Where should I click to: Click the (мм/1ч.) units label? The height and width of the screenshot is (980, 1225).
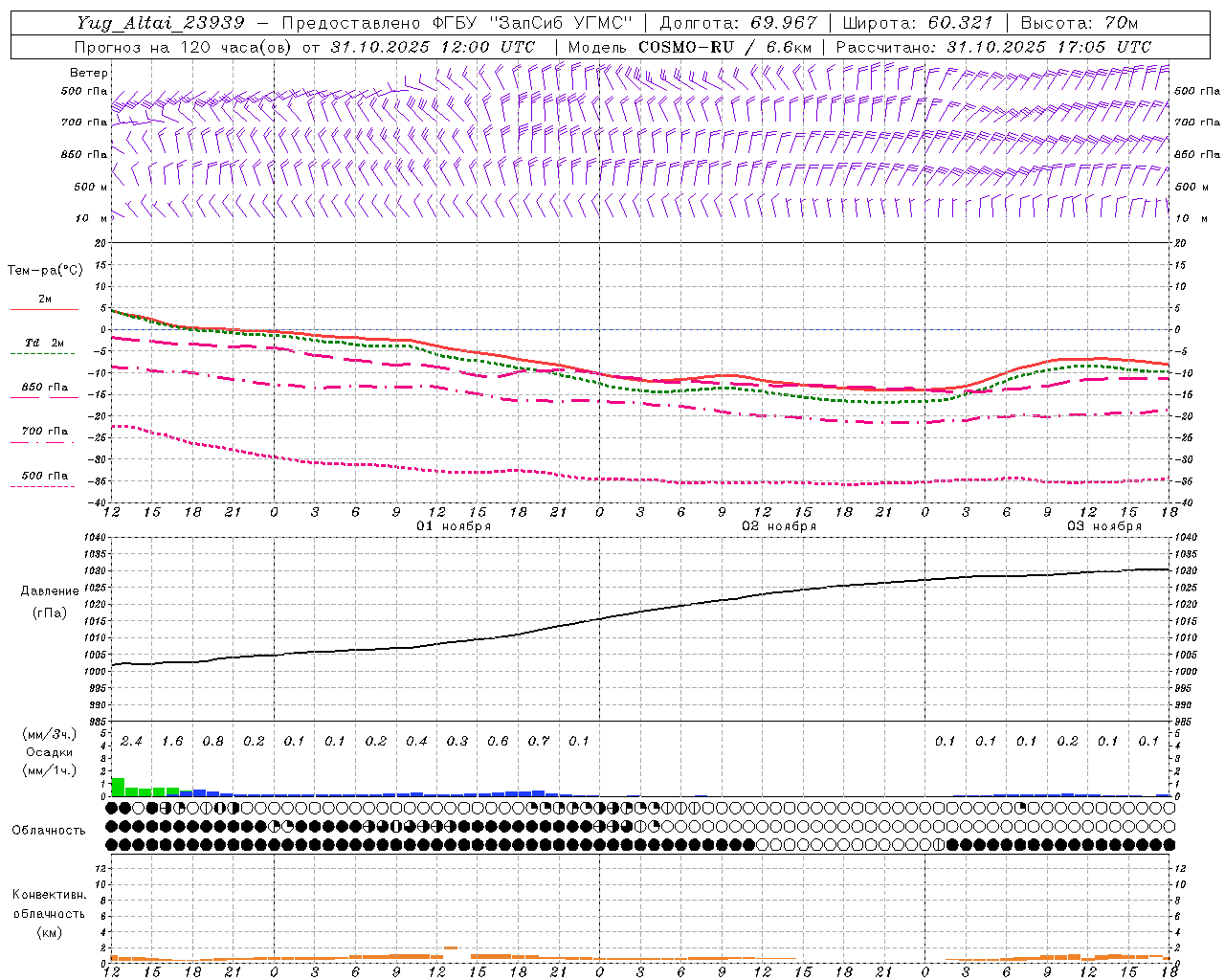[x=50, y=770]
